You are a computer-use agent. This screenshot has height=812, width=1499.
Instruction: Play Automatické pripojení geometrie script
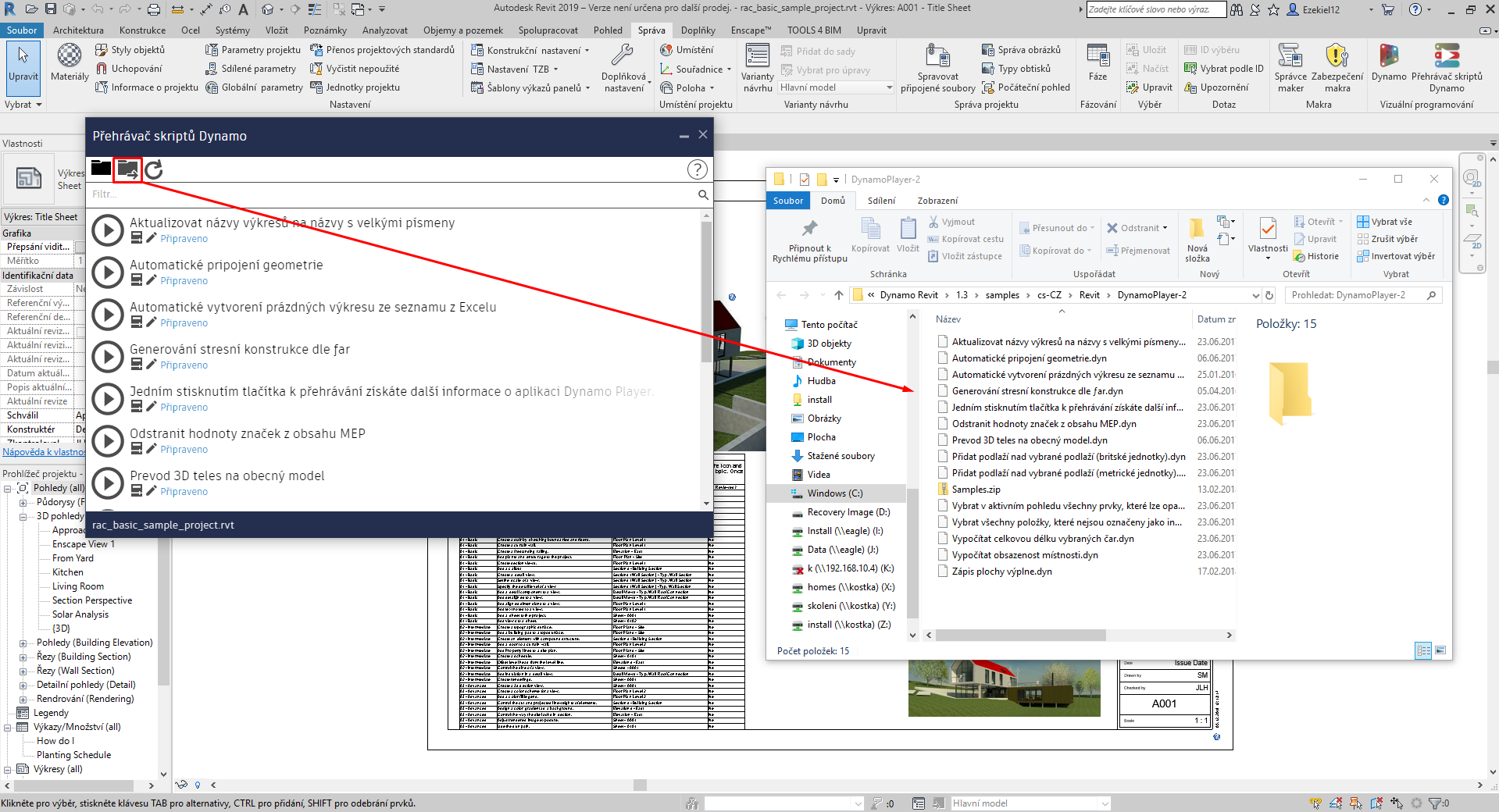click(x=108, y=272)
